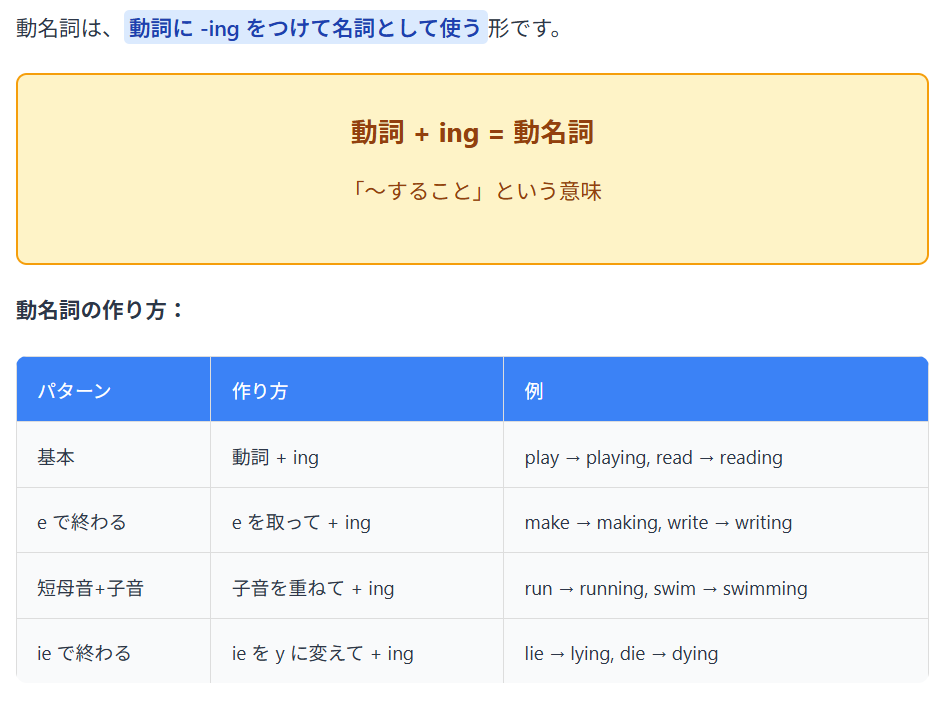Click the "パターン" table column header
The image size is (946, 718).
pos(74,391)
